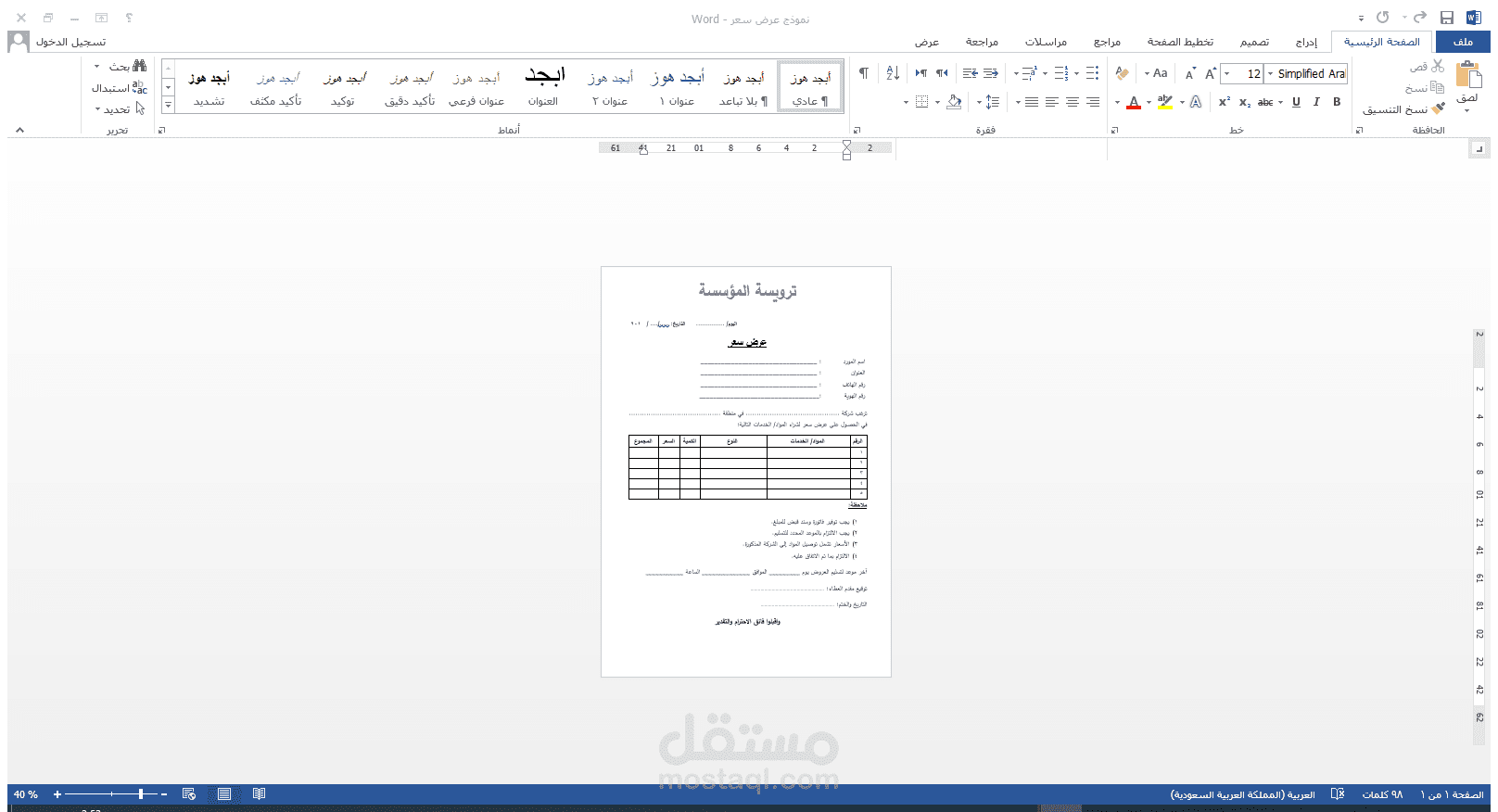Viewport: 1498px width, 812px height.
Task: Switch to the Mailings (مراسلات) tab
Action: tap(1046, 42)
